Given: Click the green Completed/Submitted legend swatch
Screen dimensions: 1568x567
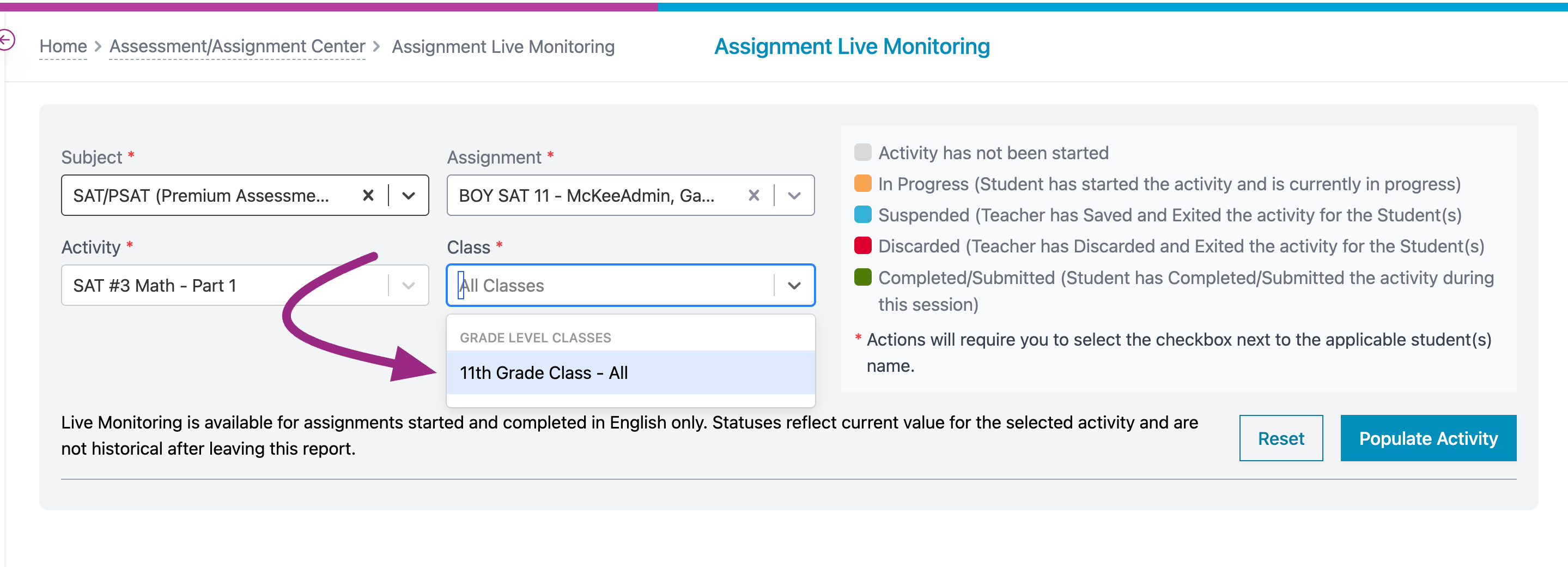Looking at the screenshot, I should [862, 277].
